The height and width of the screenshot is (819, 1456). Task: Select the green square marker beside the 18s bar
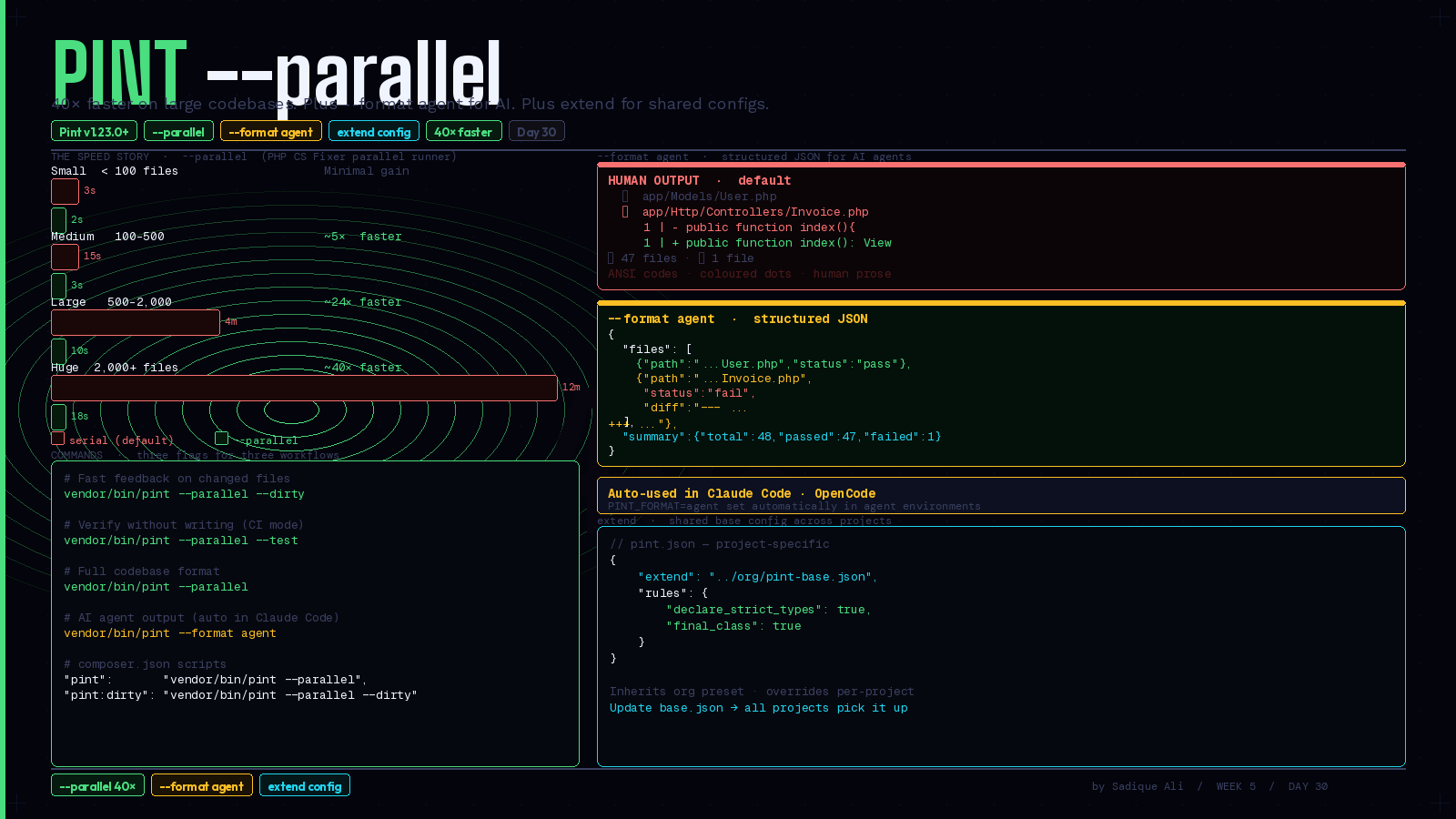[x=58, y=416]
